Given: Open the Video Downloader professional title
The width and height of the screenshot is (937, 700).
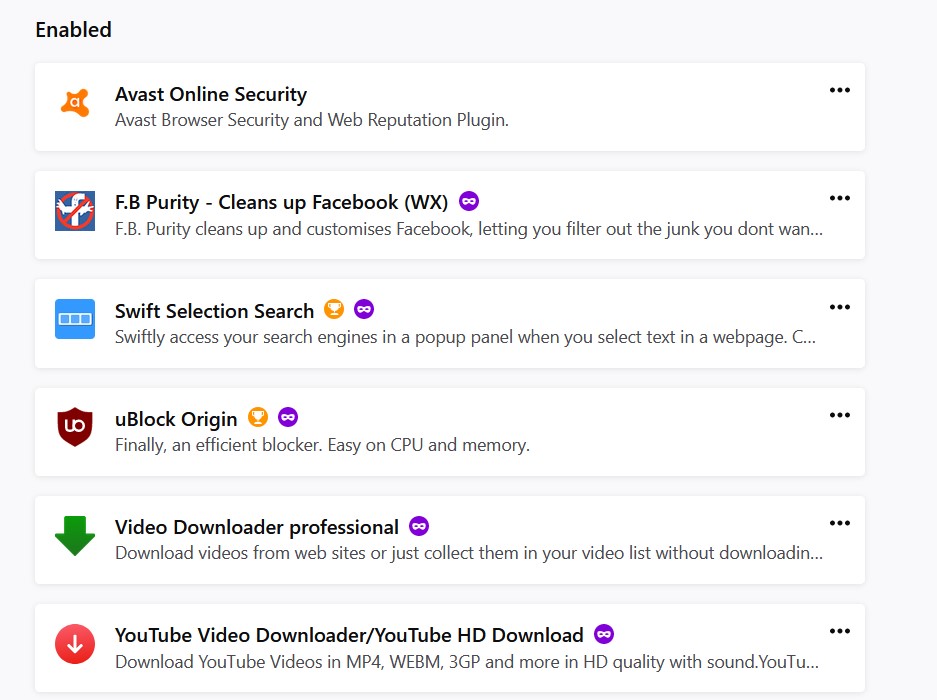Looking at the screenshot, I should click(x=257, y=527).
